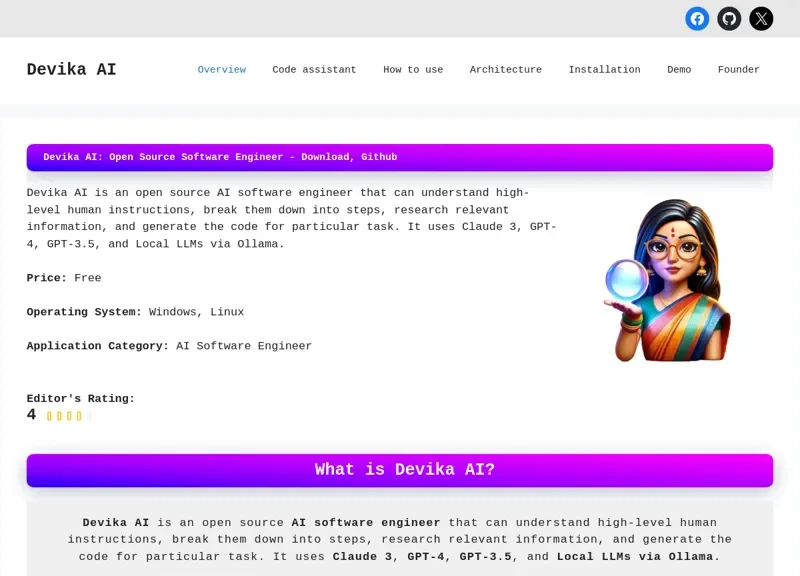
Task: Click the Editor's Rating number 4
Action: pos(32,415)
